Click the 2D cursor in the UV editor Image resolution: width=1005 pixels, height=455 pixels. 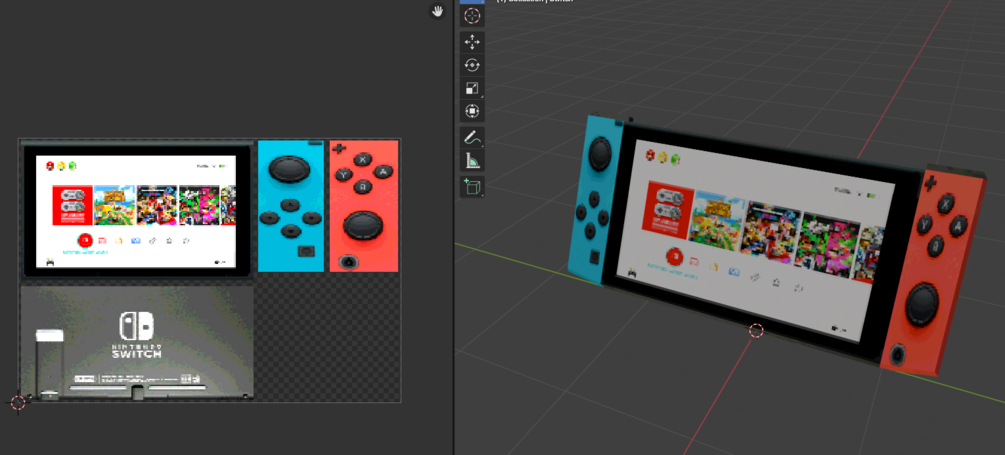coord(18,402)
